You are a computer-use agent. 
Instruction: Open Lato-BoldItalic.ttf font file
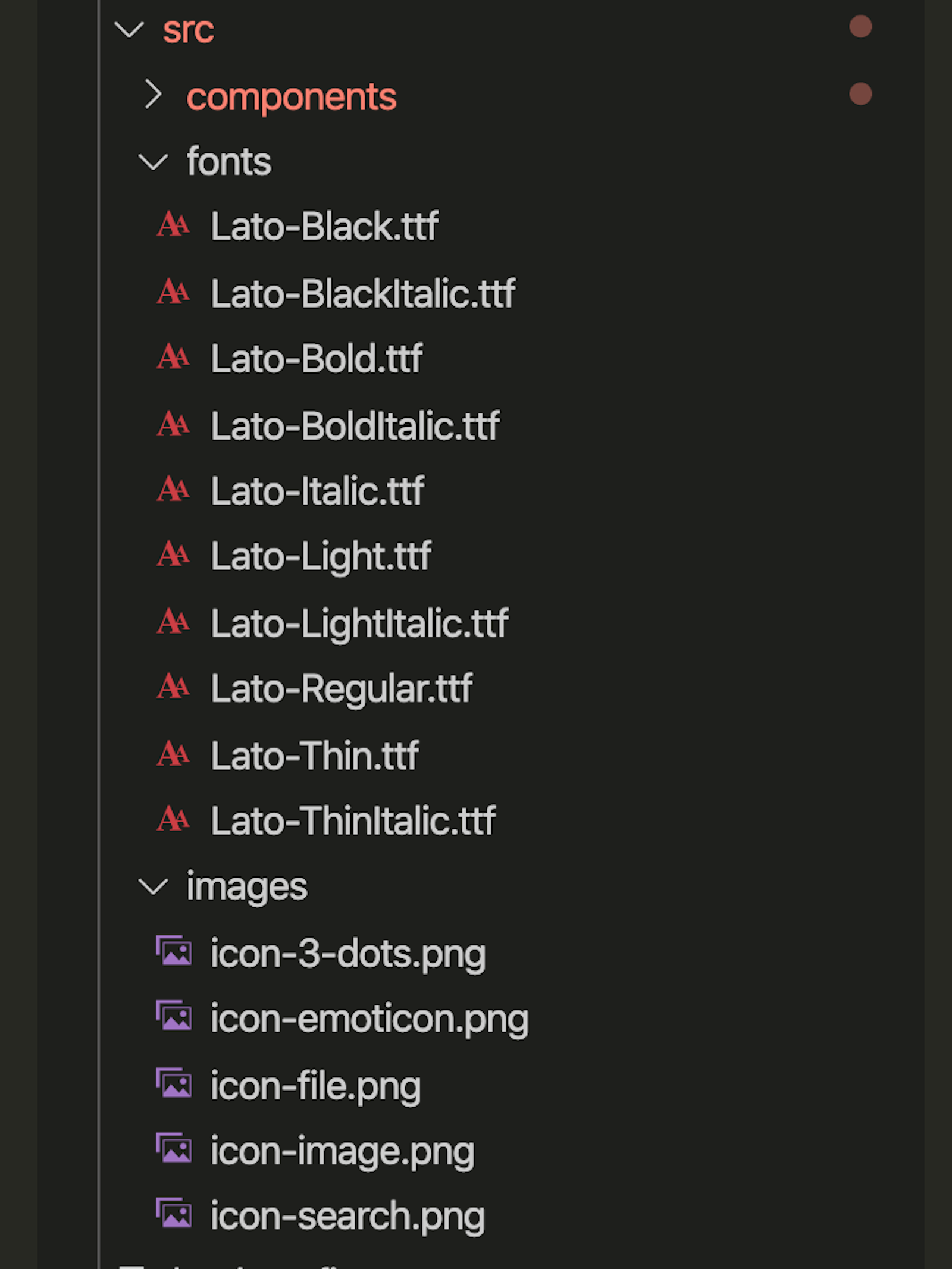click(x=355, y=425)
